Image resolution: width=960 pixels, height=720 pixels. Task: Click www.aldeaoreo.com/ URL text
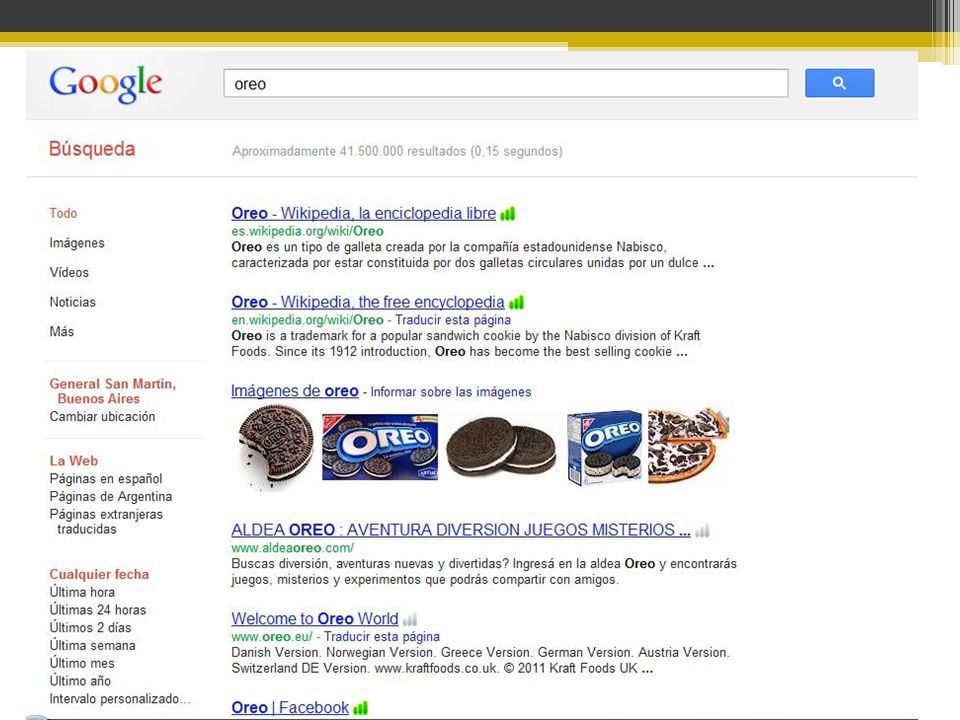293,548
